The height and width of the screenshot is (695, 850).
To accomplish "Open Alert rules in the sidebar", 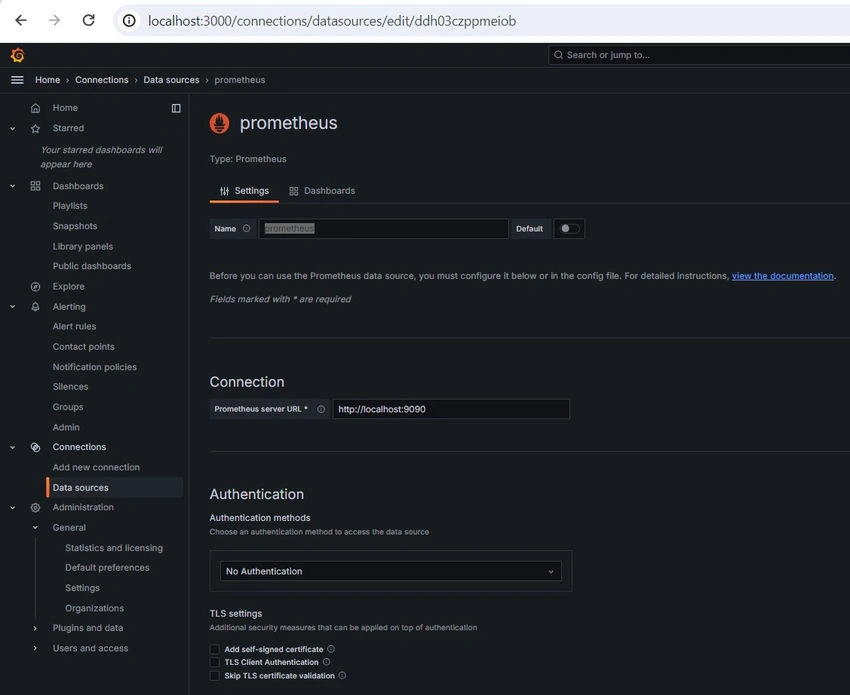I will [x=74, y=326].
